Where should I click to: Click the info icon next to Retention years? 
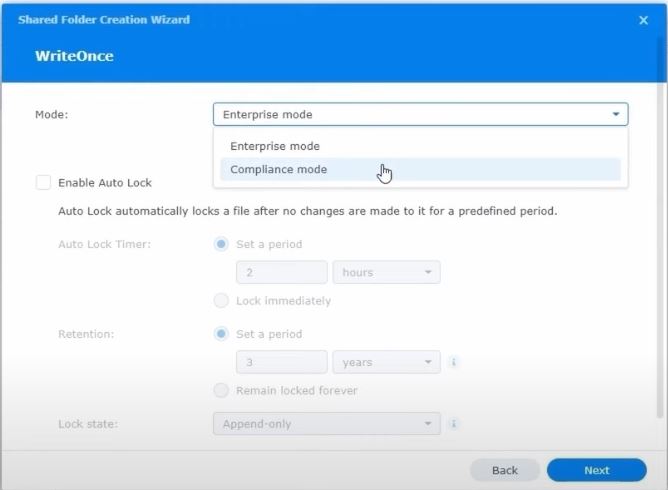click(x=454, y=362)
